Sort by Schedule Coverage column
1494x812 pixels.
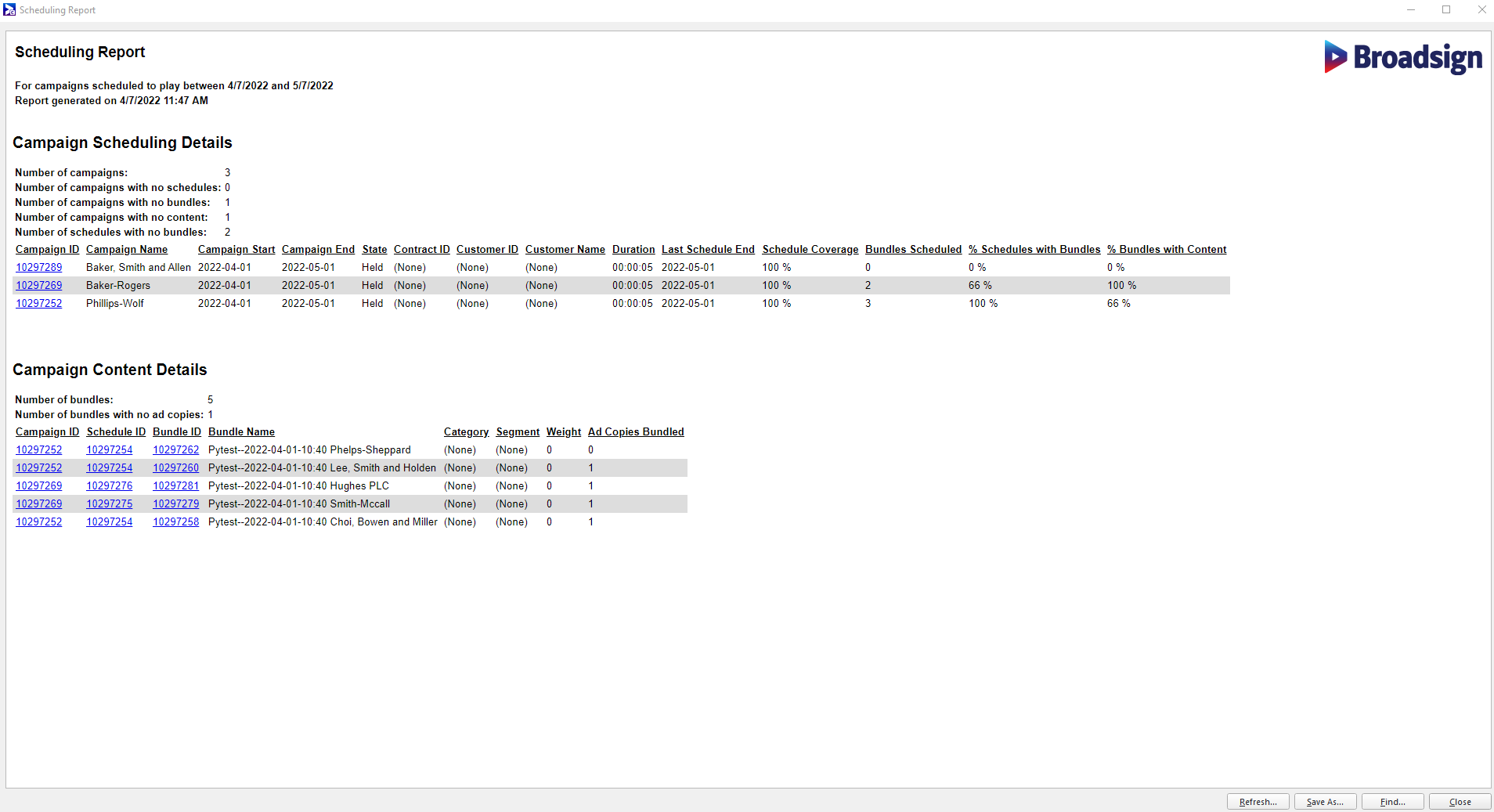[x=810, y=249]
